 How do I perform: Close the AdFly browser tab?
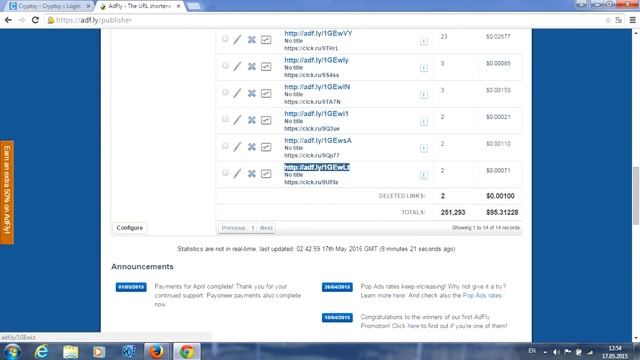click(x=178, y=6)
